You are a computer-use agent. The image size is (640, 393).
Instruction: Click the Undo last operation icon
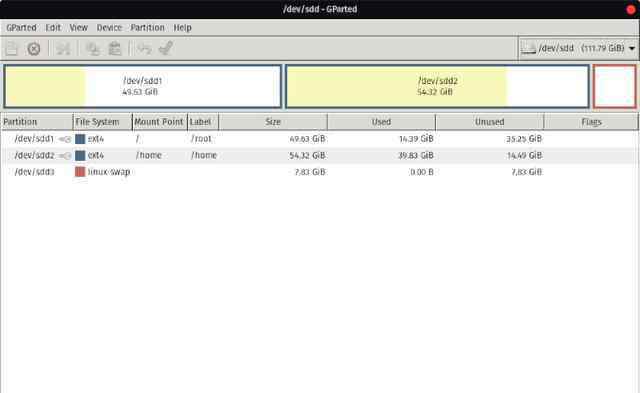[x=144, y=49]
